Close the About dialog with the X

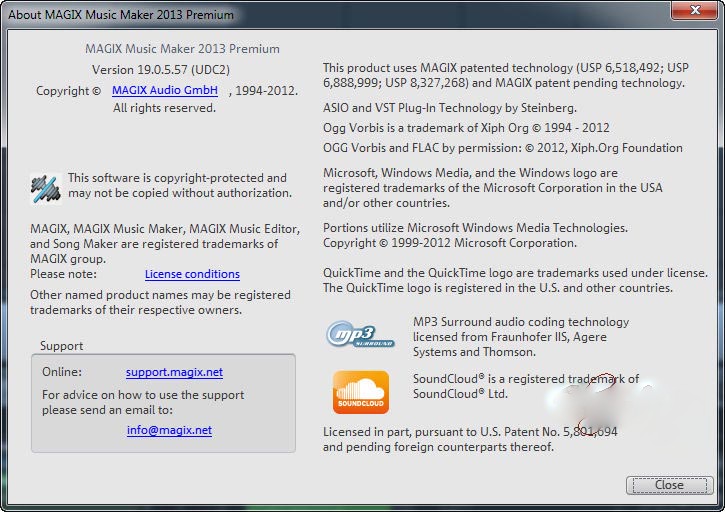point(694,10)
